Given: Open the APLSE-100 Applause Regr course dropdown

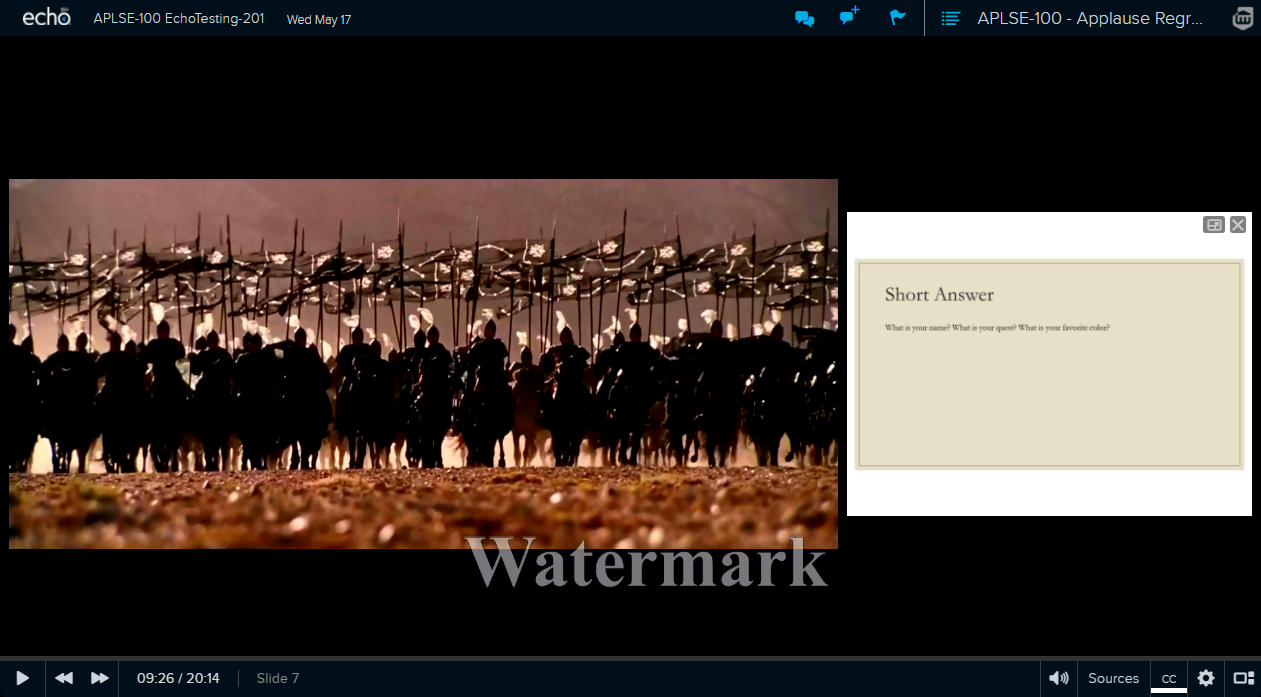Looking at the screenshot, I should (1090, 18).
